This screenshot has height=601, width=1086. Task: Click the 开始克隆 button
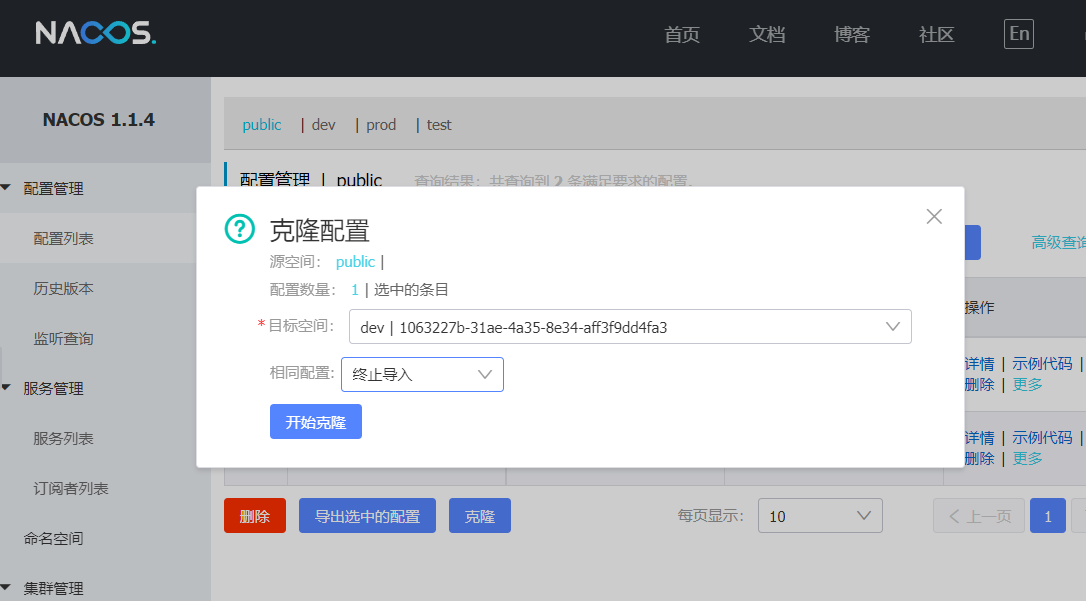pyautogui.click(x=316, y=422)
